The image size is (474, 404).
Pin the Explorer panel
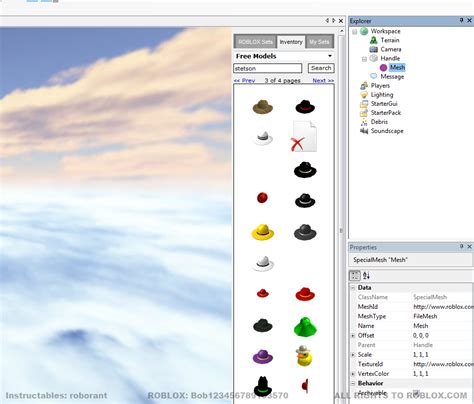[461, 20]
